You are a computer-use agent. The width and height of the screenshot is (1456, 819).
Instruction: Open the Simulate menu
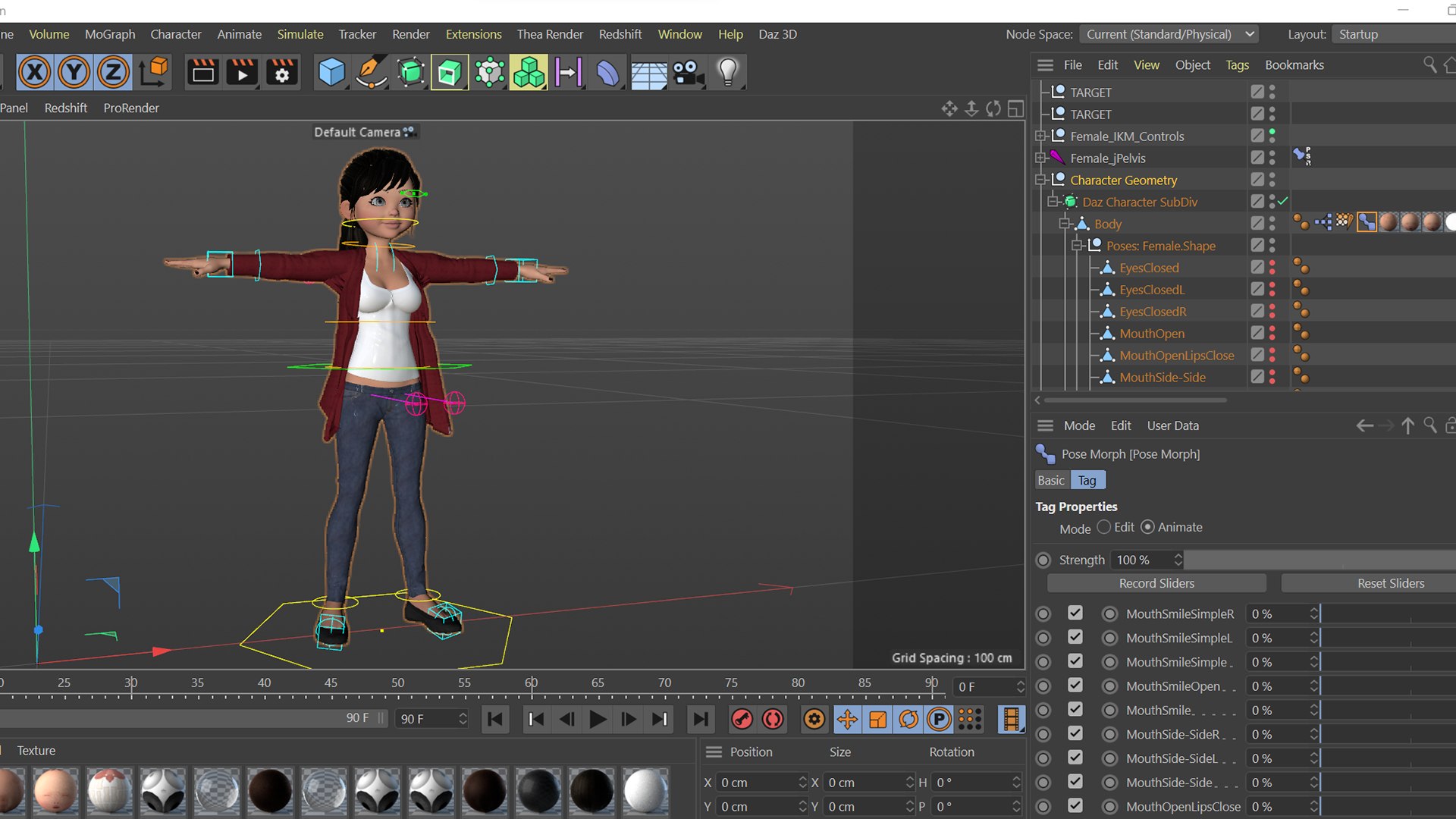[x=300, y=34]
